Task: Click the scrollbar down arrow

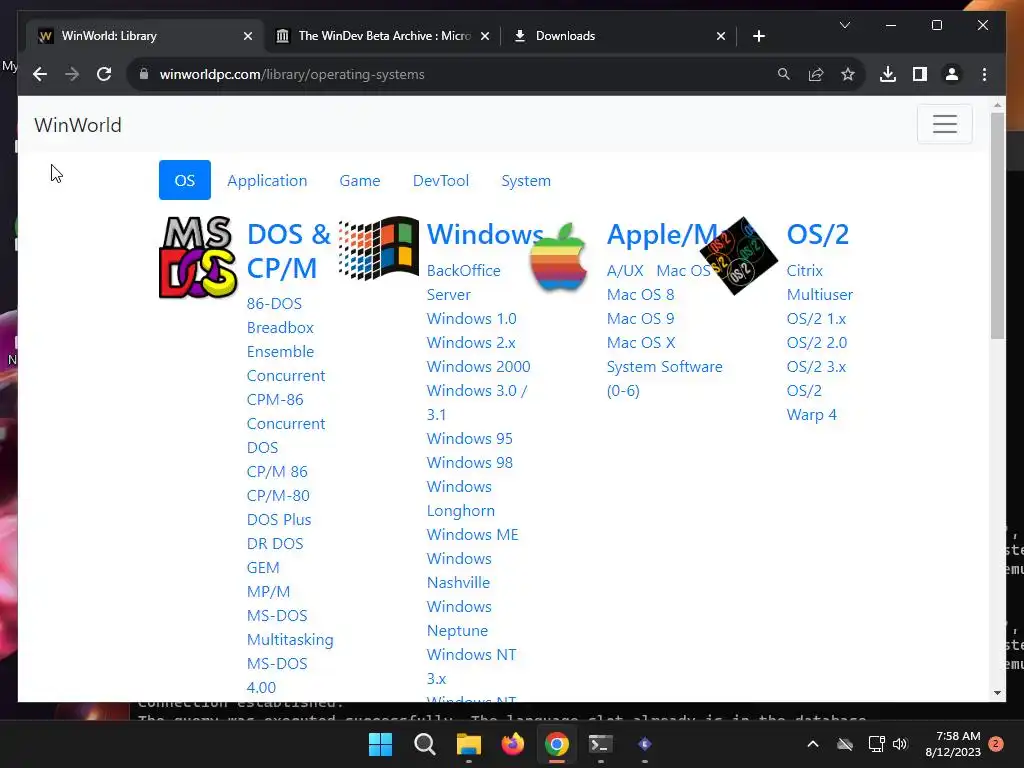Action: (x=997, y=693)
